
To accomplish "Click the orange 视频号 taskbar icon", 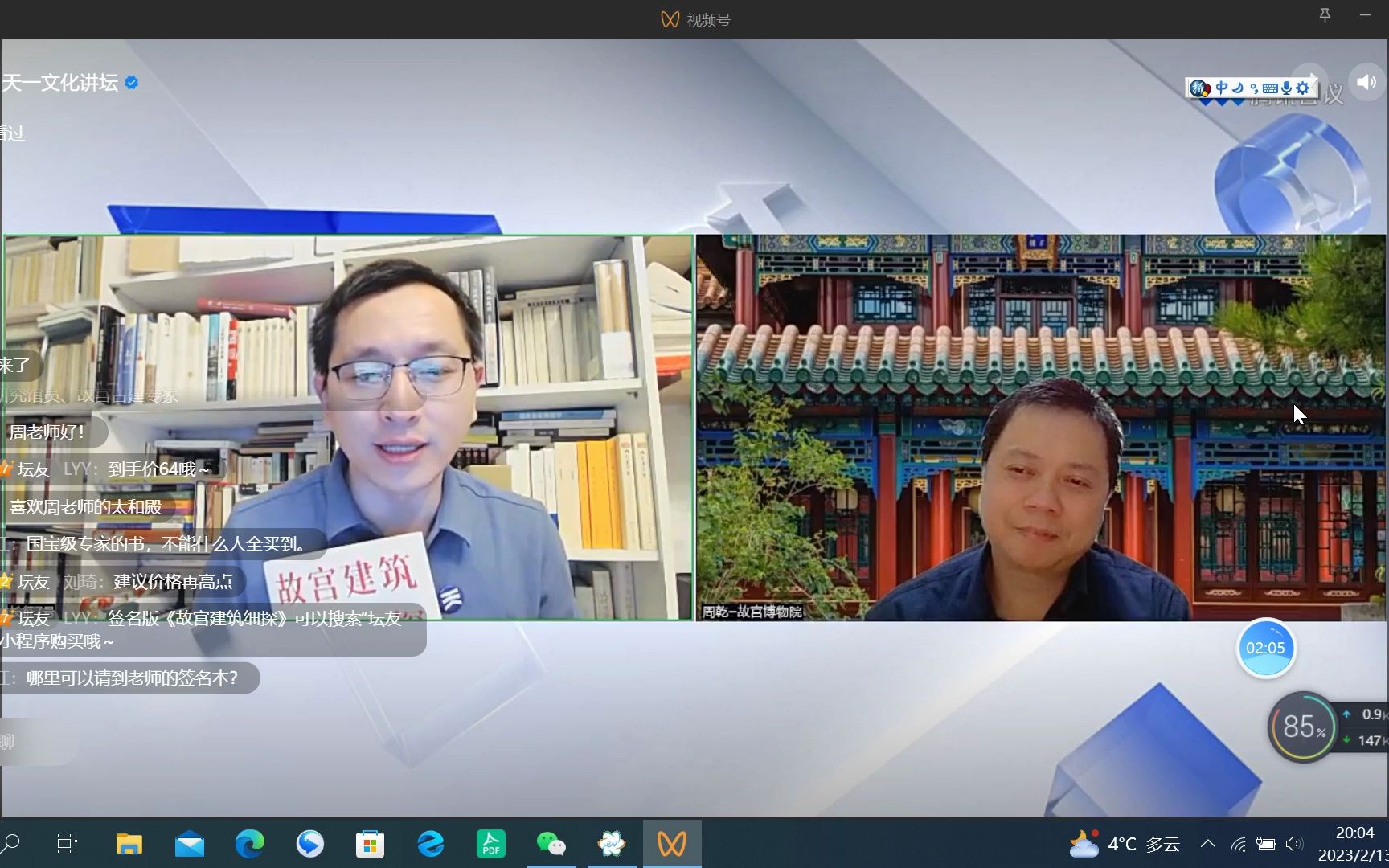I will click(x=672, y=843).
